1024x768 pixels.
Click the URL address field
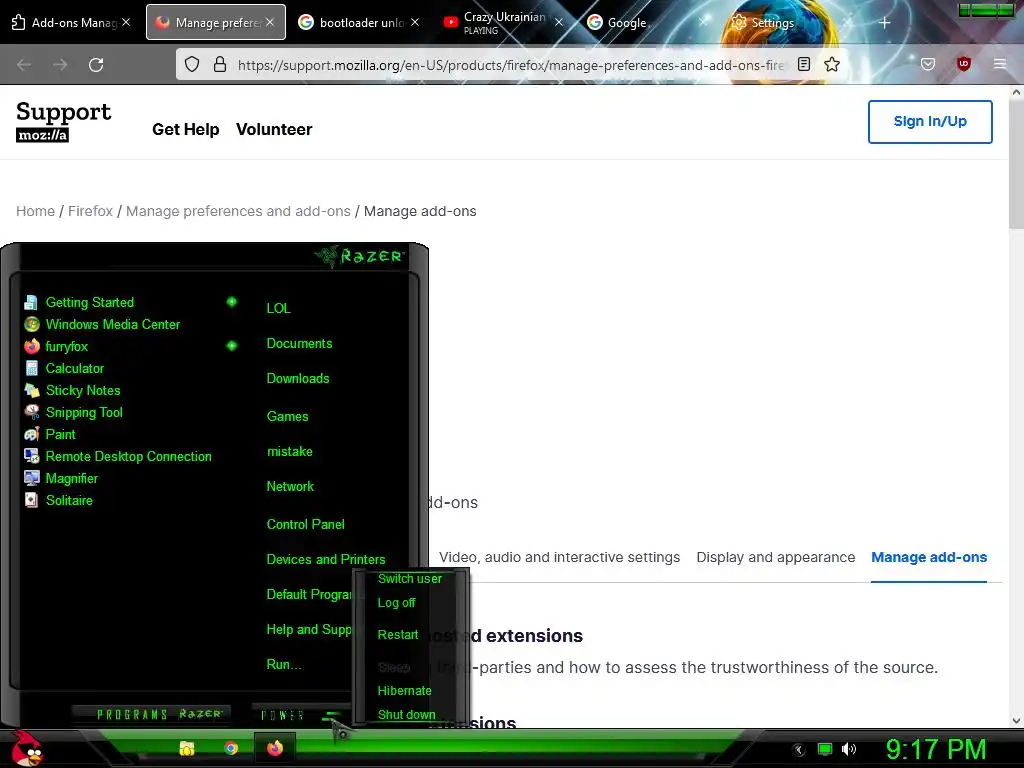511,65
